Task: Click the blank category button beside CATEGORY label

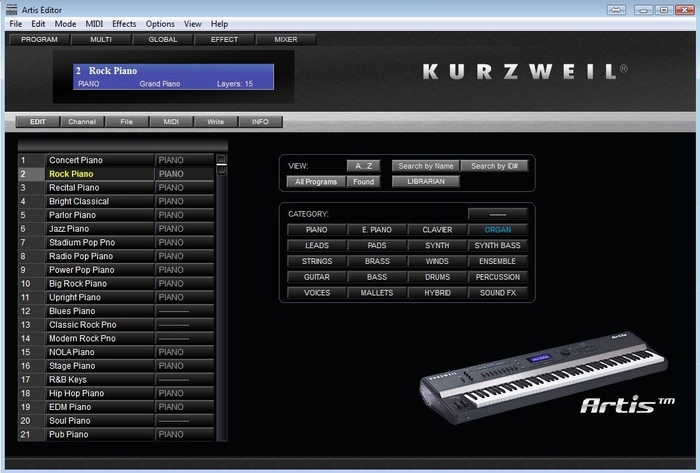Action: tap(498, 214)
